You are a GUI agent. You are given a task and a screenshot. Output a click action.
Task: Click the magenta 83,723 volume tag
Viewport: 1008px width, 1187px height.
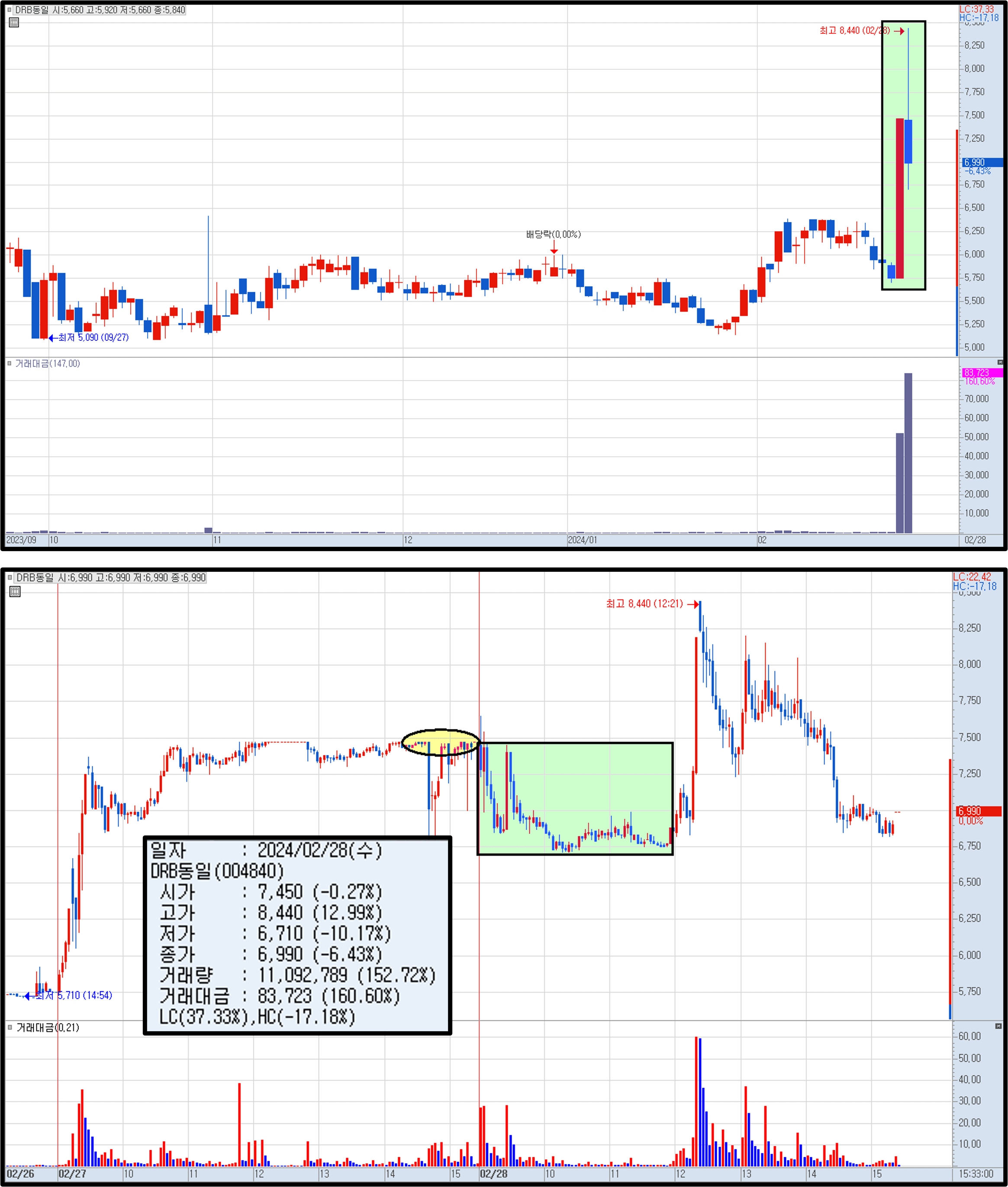(x=982, y=373)
